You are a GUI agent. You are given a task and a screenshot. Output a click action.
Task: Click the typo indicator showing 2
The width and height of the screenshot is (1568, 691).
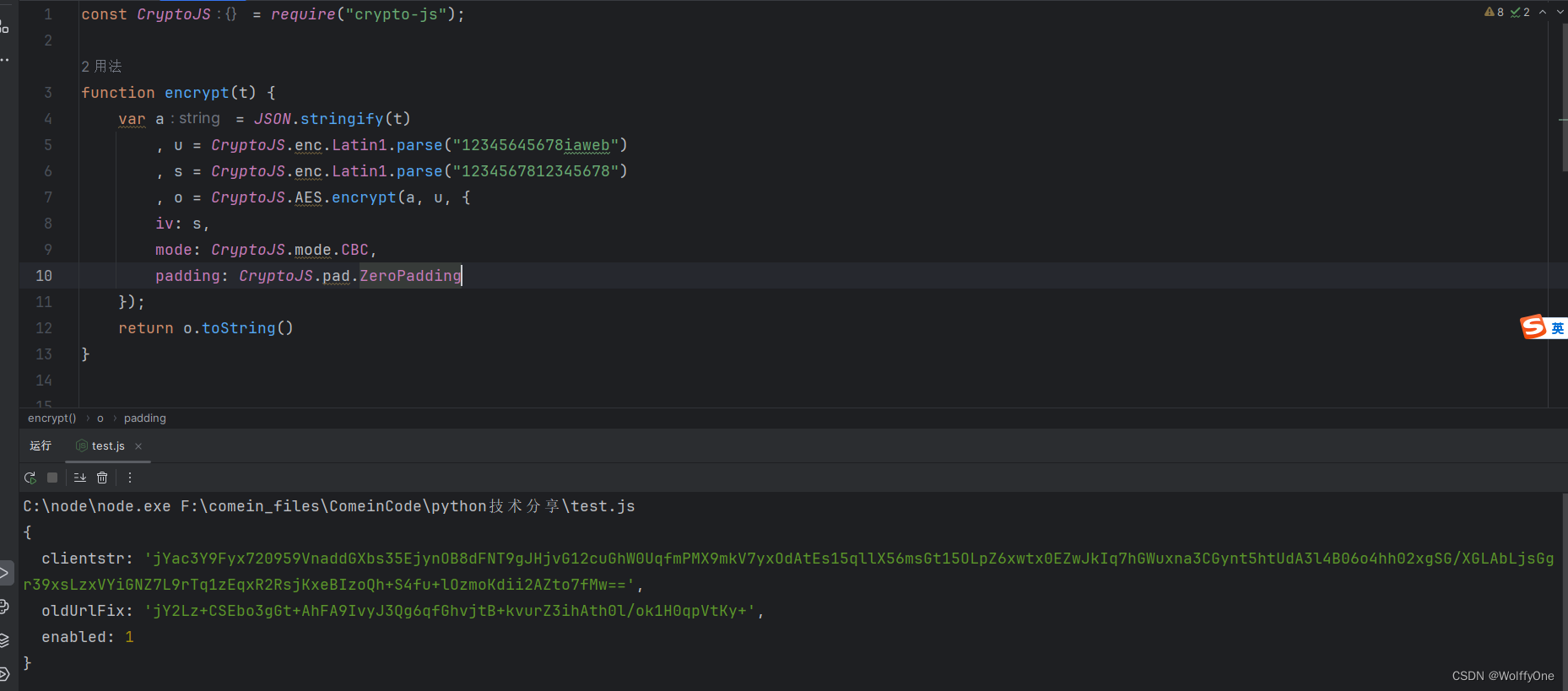[1520, 12]
